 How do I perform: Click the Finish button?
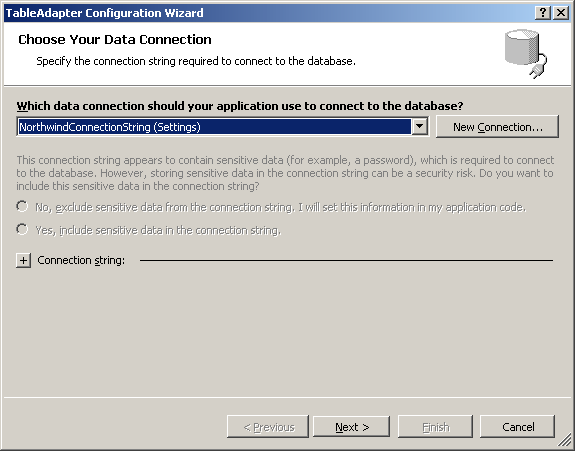pyautogui.click(x=435, y=427)
